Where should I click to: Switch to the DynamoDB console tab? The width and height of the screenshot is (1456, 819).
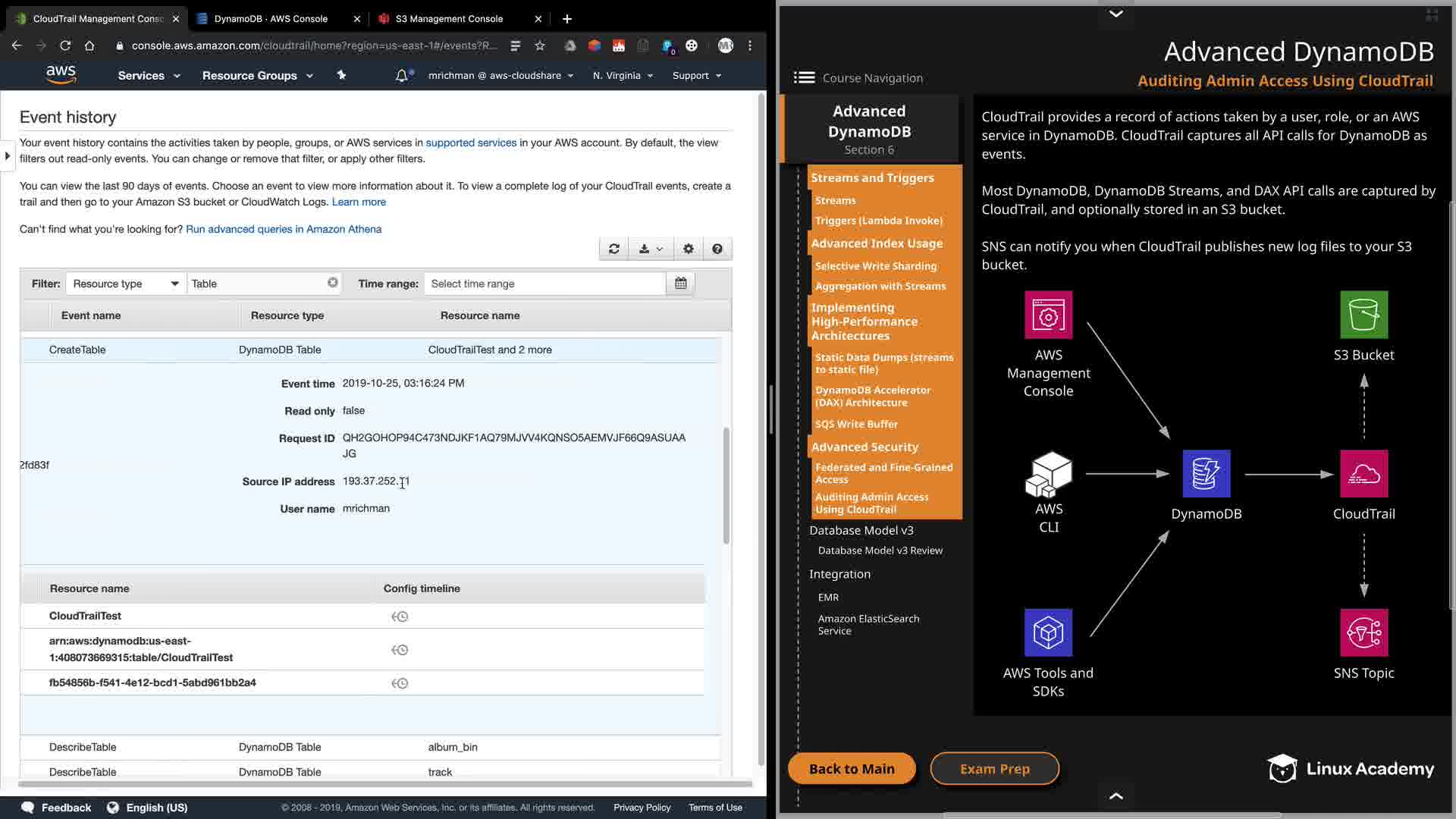pos(271,19)
